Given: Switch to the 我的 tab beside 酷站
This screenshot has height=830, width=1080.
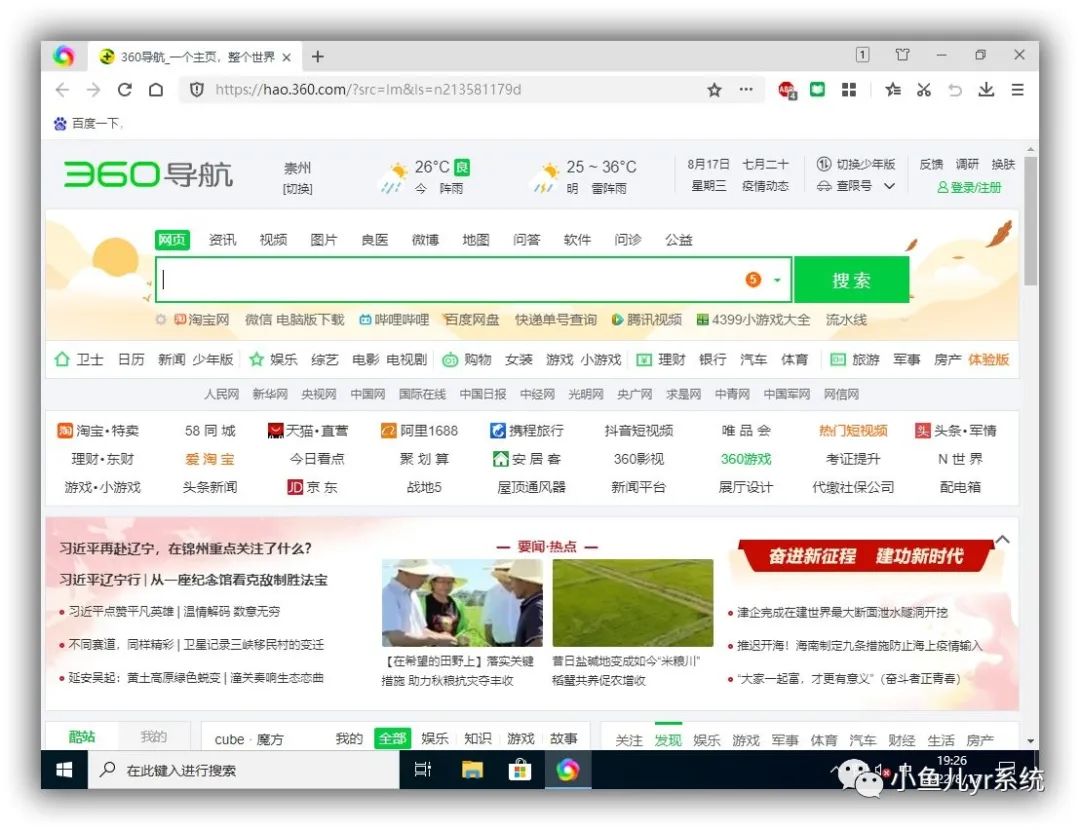Looking at the screenshot, I should (154, 736).
